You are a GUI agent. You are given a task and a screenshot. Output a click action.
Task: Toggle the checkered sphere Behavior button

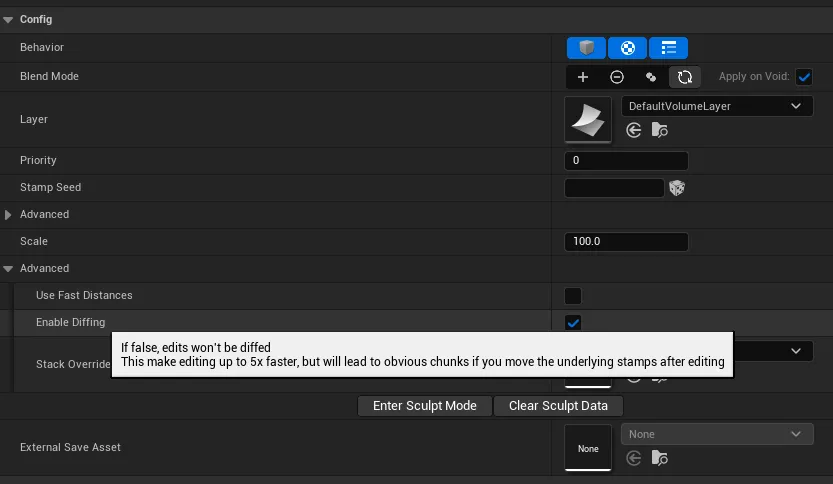click(x=627, y=48)
